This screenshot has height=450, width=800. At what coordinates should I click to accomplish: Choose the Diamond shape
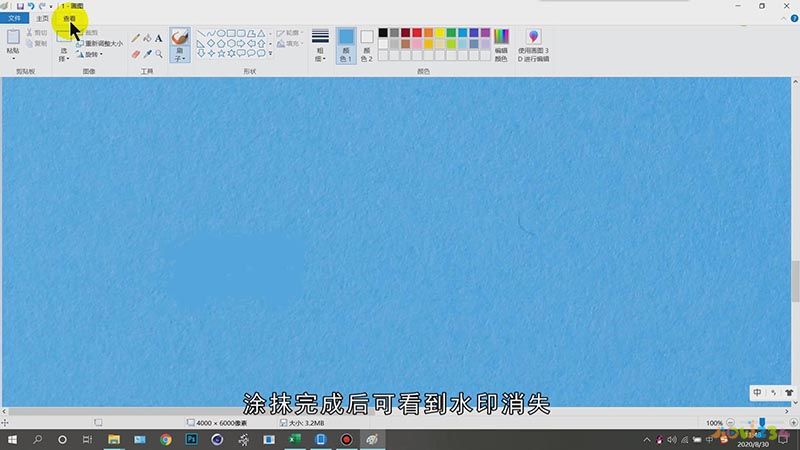[x=211, y=43]
